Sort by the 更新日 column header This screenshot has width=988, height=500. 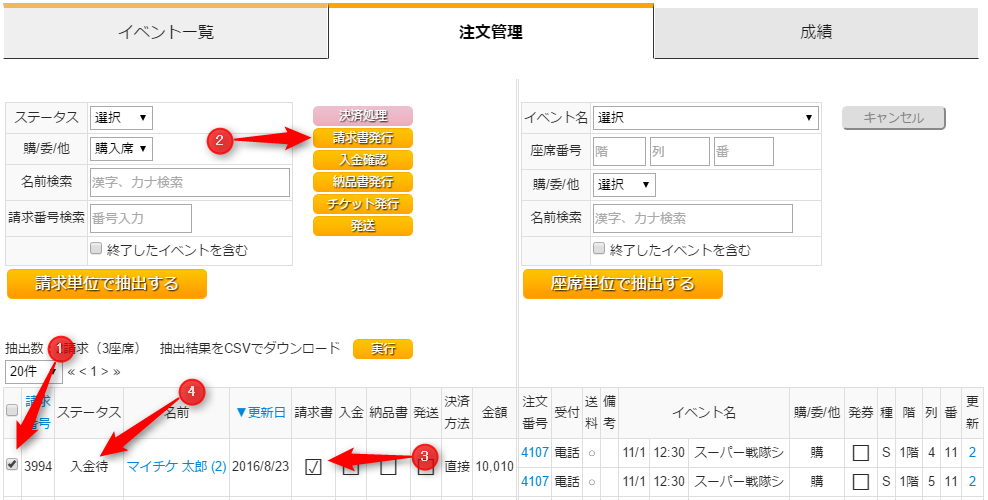(x=260, y=412)
